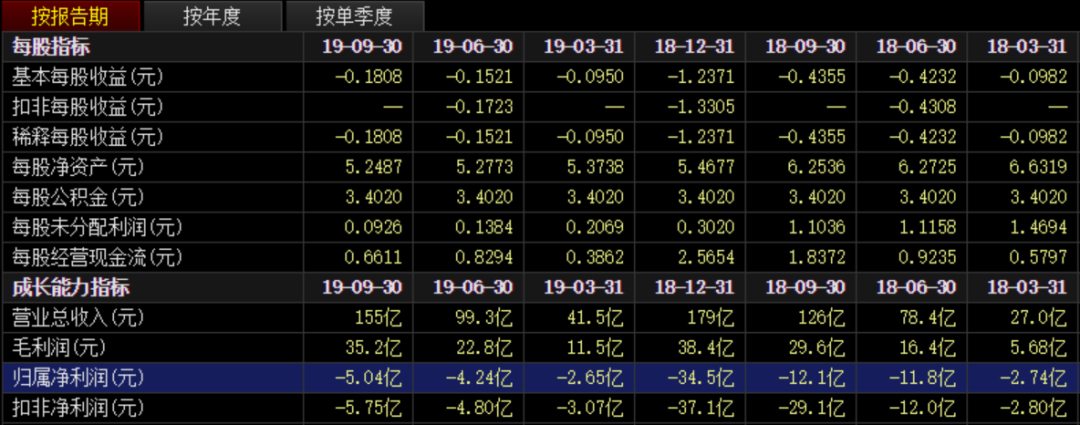Click the 27.0亿 营业总收入 value
This screenshot has height=425, width=1080.
1039,318
